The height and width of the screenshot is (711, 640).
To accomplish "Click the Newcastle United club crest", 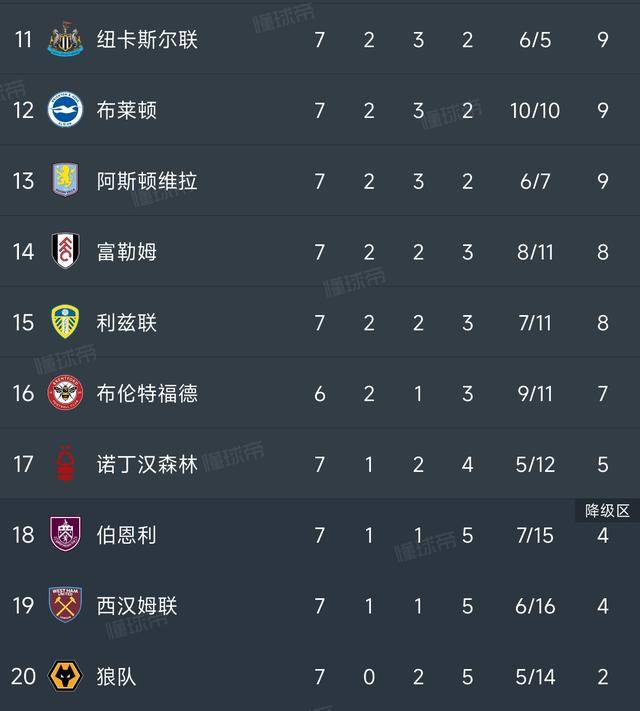I will pyautogui.click(x=66, y=39).
